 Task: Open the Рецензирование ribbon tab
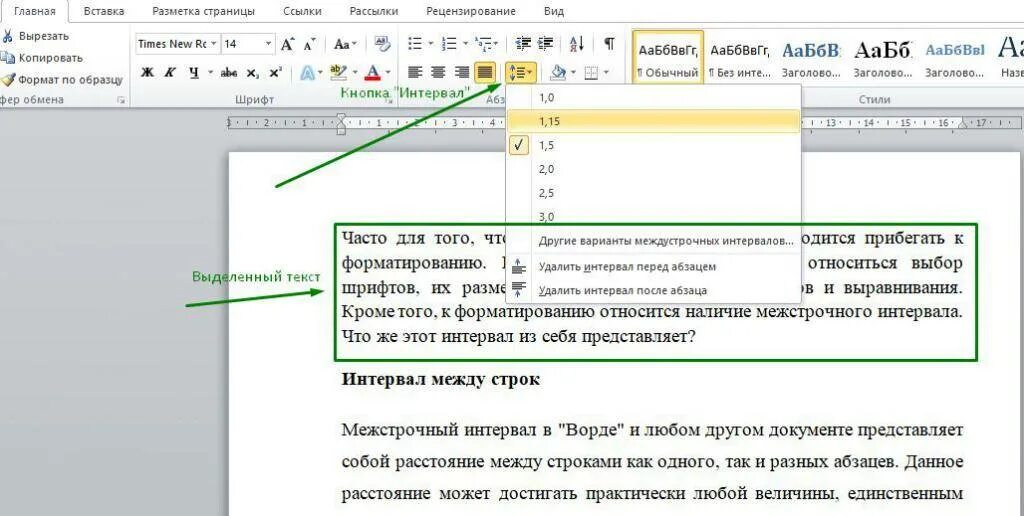coord(470,11)
